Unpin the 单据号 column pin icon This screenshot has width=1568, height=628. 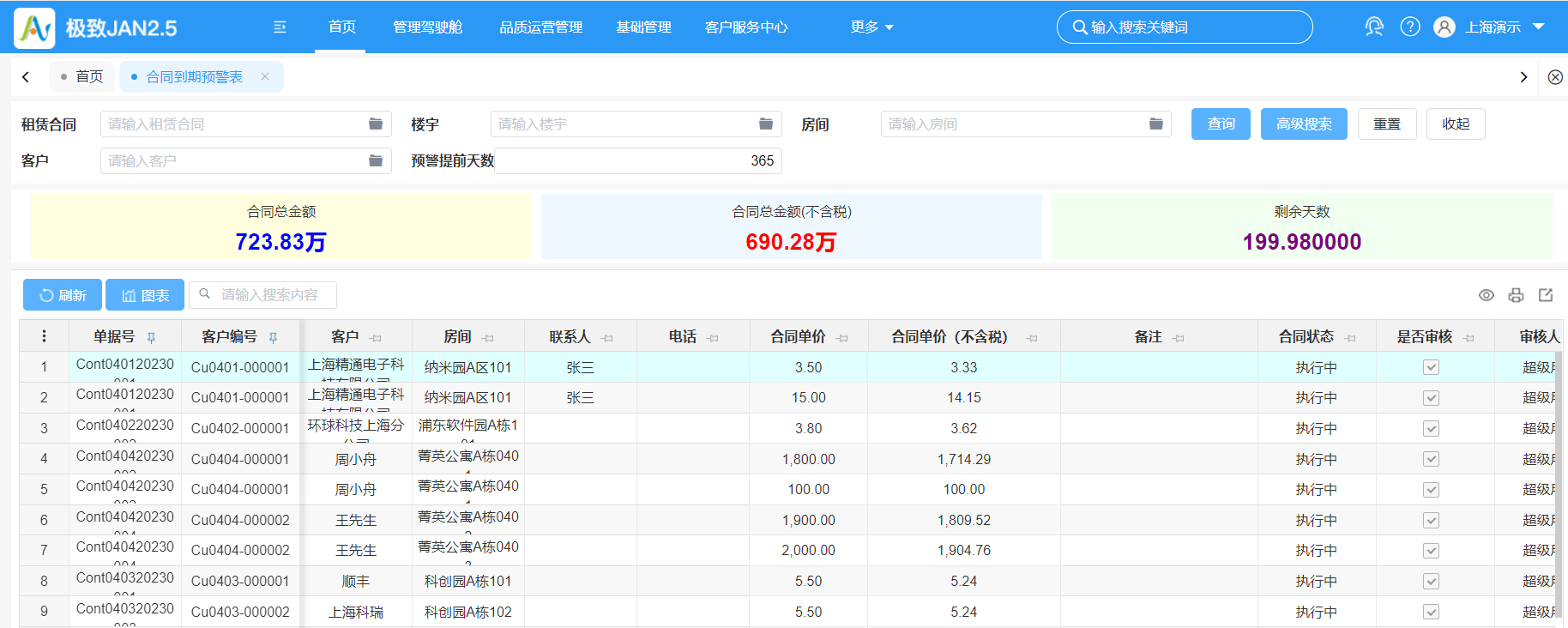[151, 337]
